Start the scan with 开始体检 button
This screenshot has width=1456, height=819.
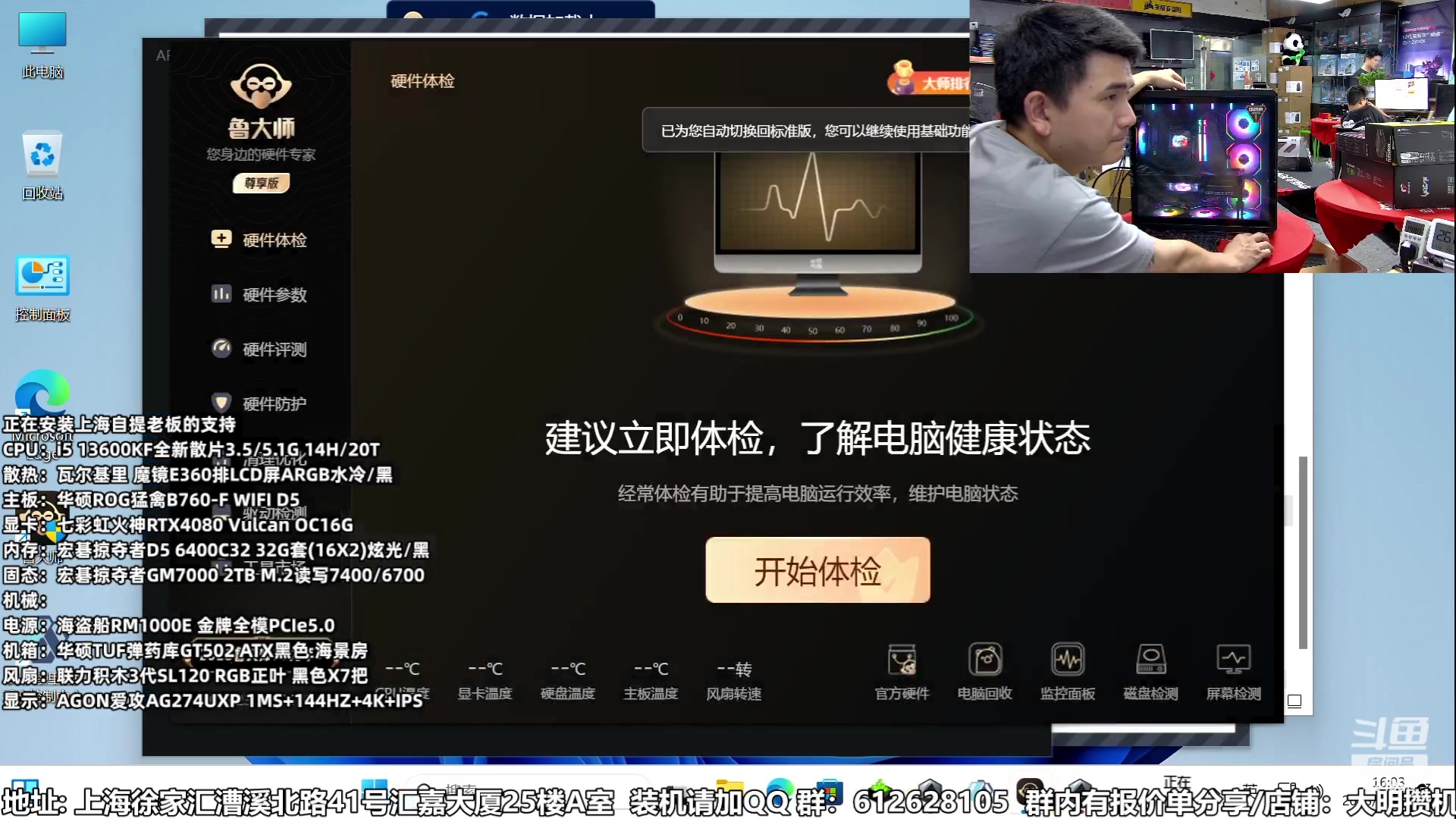click(x=817, y=570)
